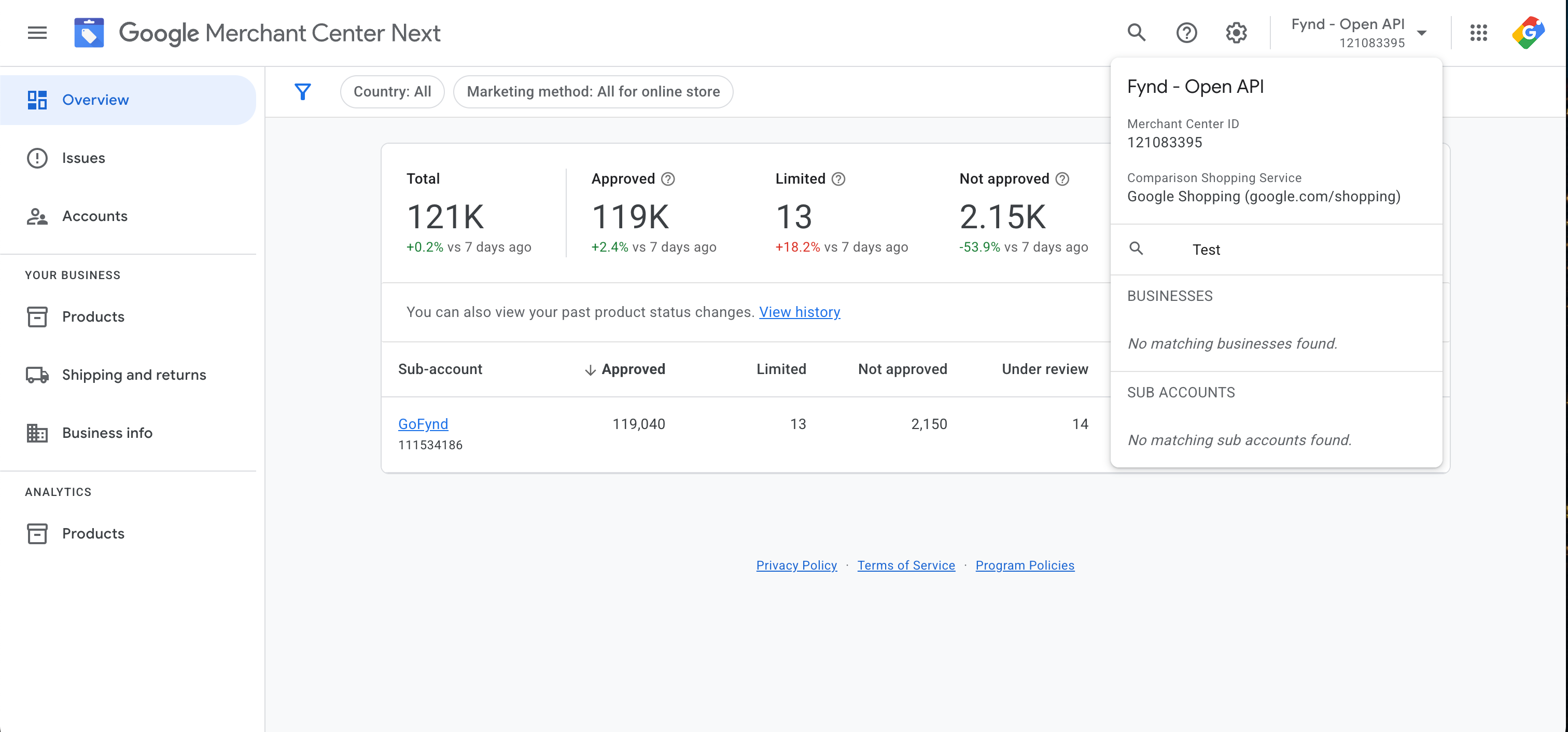
Task: Open the help question mark icon
Action: pos(1186,33)
